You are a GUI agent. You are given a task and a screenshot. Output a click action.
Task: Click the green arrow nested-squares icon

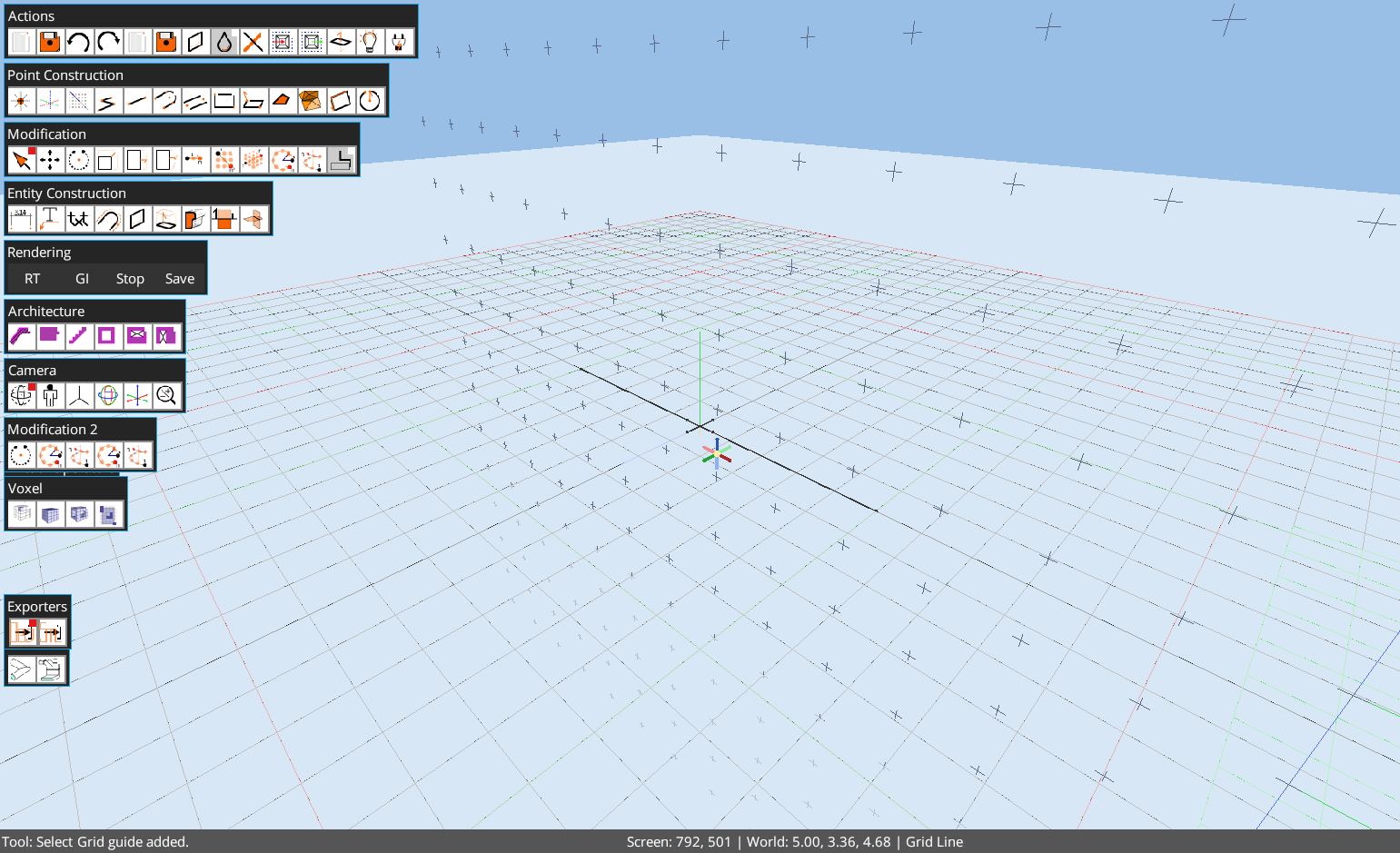pyautogui.click(x=312, y=42)
